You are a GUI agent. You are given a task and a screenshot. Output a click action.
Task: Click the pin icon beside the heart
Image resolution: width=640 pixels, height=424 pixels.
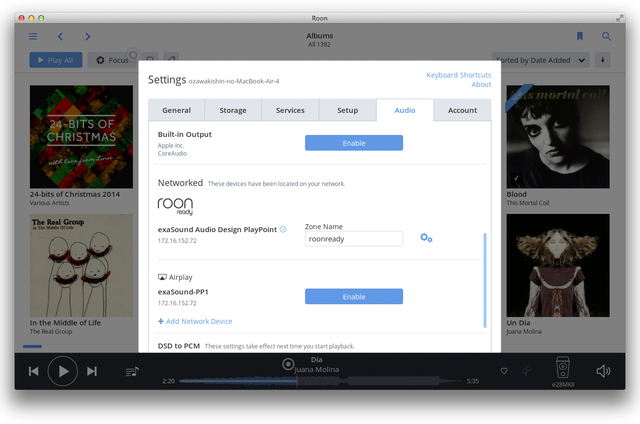[x=526, y=371]
